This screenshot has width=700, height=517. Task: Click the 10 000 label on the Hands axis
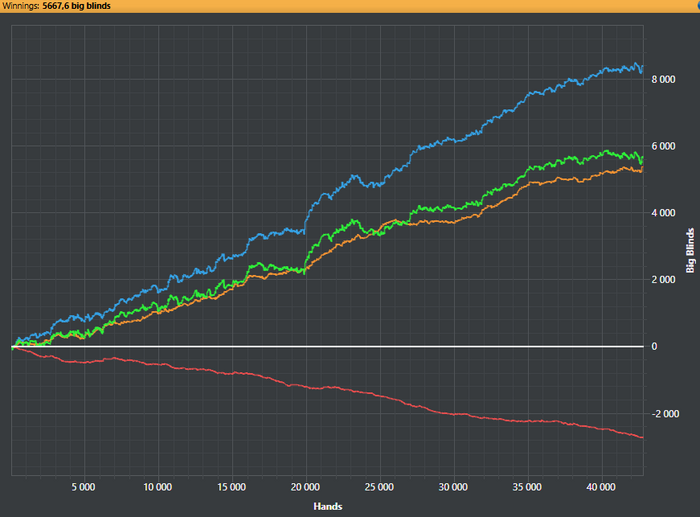[x=158, y=487]
